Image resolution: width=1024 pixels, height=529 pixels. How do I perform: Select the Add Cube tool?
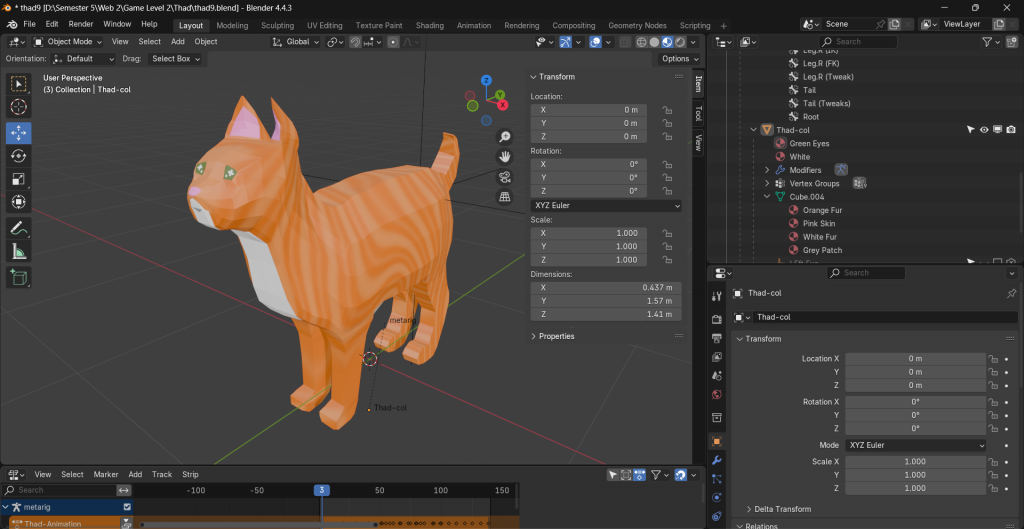(19, 277)
